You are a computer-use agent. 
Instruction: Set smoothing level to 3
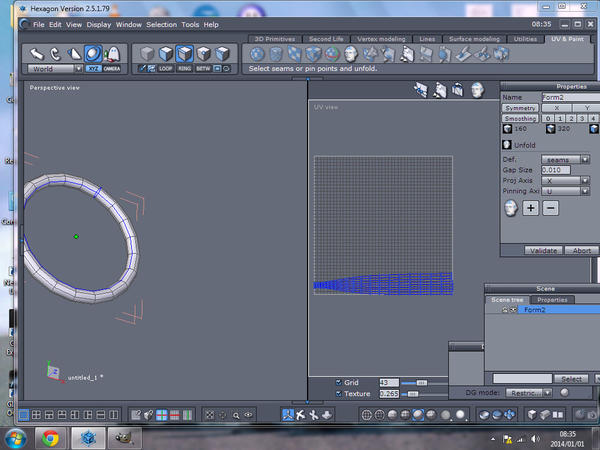coord(582,119)
